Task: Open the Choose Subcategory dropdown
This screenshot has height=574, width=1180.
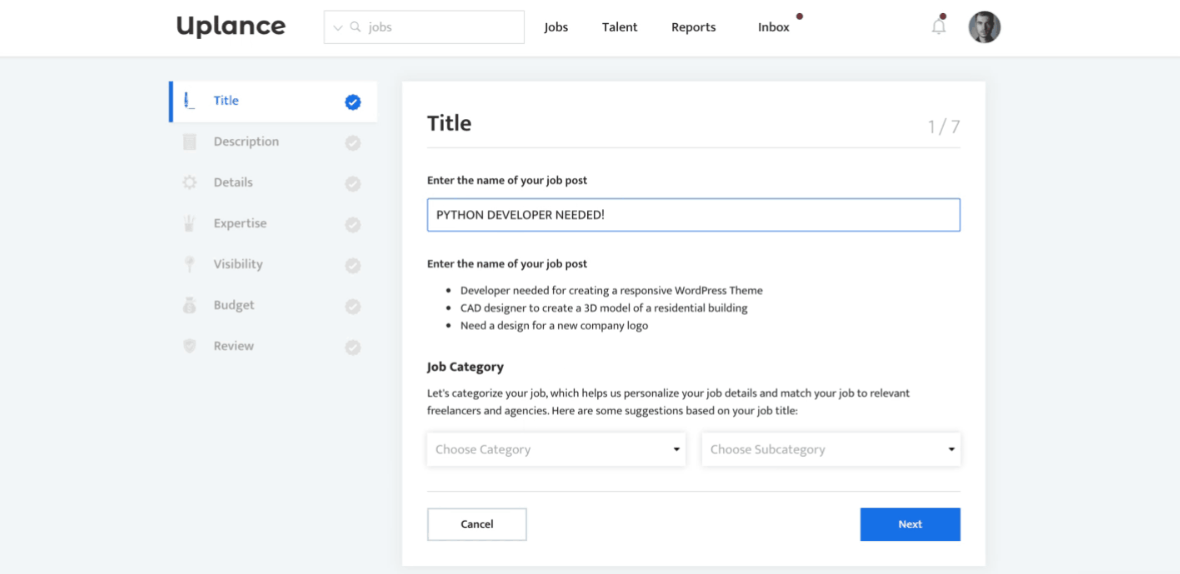Action: (831, 450)
